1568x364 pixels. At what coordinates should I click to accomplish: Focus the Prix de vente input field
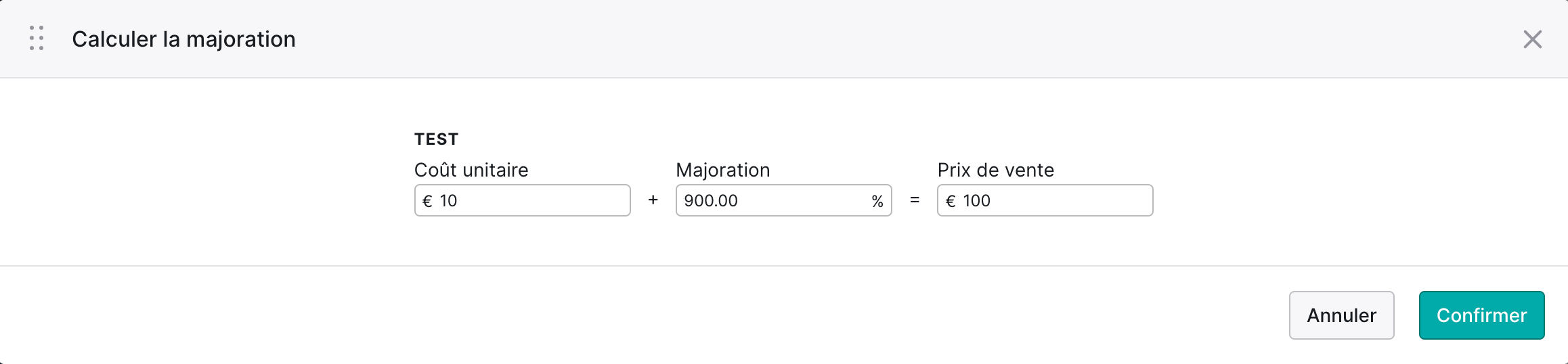pos(1045,200)
